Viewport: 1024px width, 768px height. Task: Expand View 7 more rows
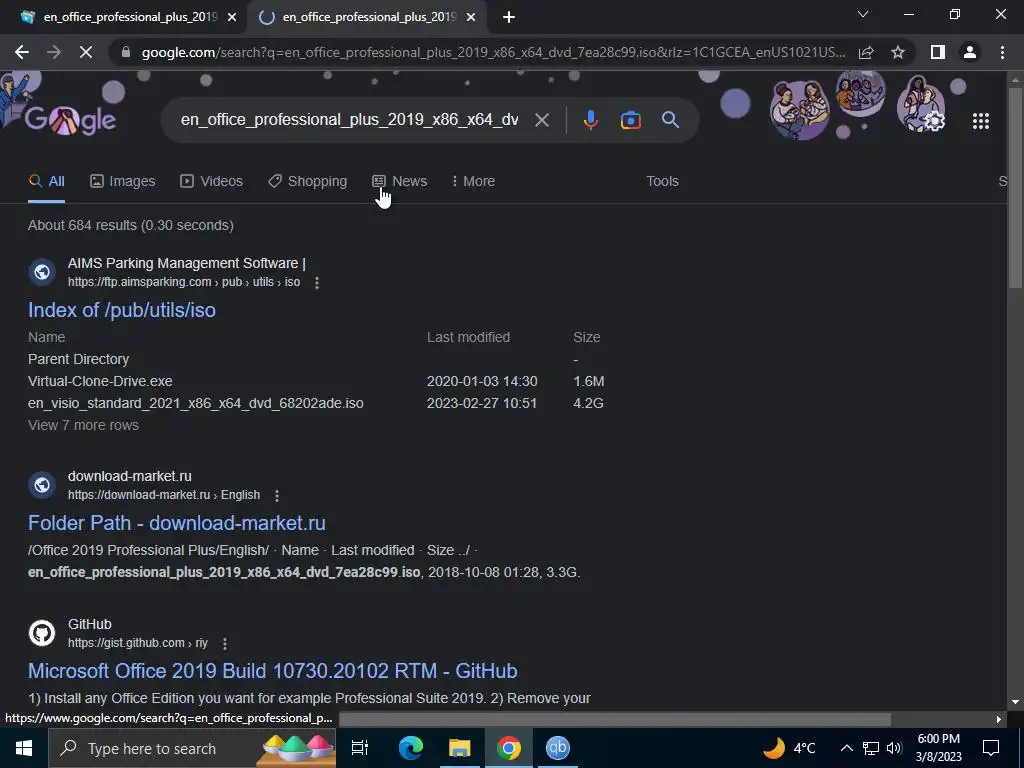point(83,425)
